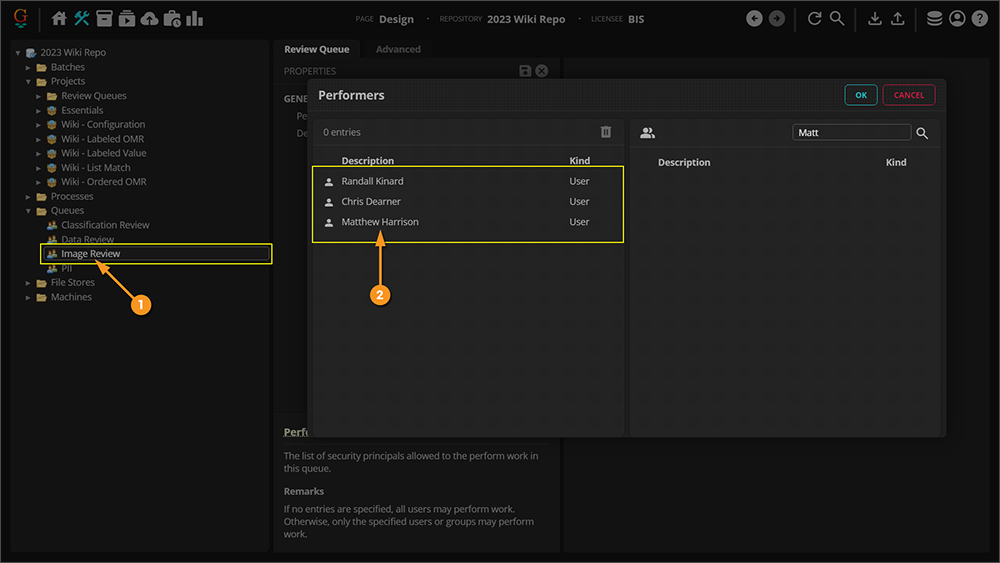
Task: Click the Matt search input field
Action: pos(851,132)
